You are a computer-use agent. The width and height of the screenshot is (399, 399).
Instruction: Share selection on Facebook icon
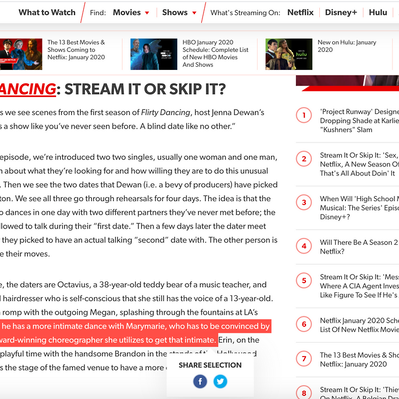pyautogui.click(x=200, y=381)
